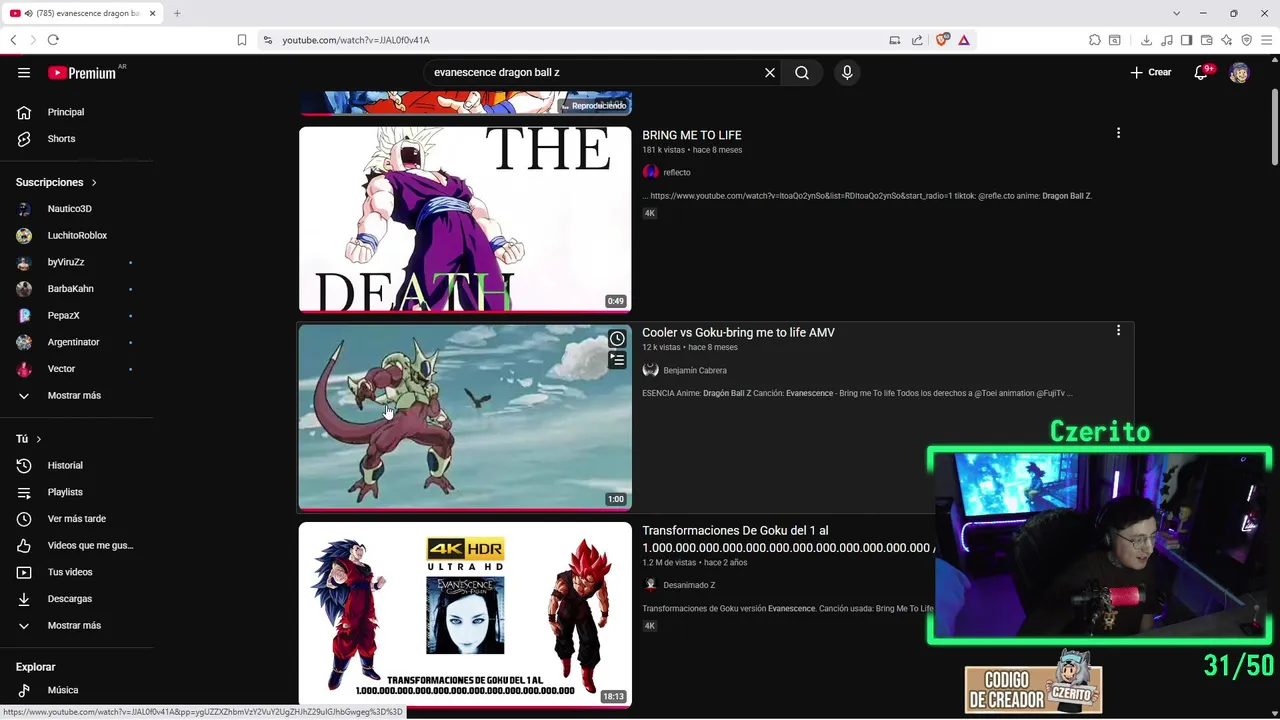Open Ver más tarde list

click(x=77, y=519)
